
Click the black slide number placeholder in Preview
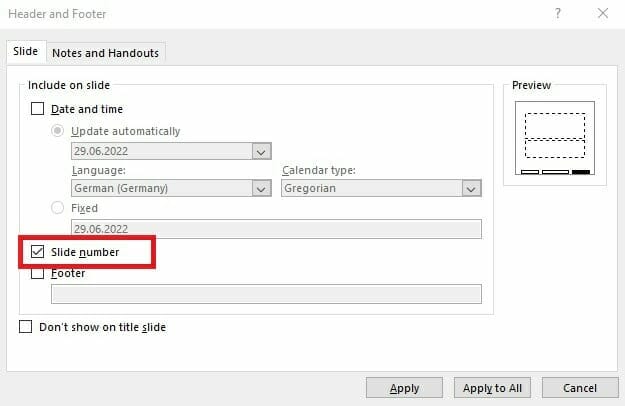tap(581, 172)
